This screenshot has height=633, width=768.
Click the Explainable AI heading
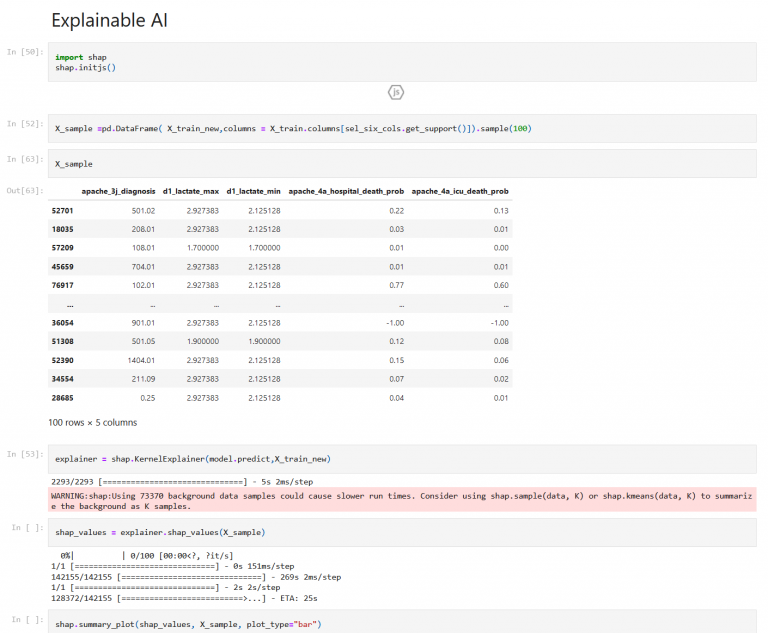[111, 20]
